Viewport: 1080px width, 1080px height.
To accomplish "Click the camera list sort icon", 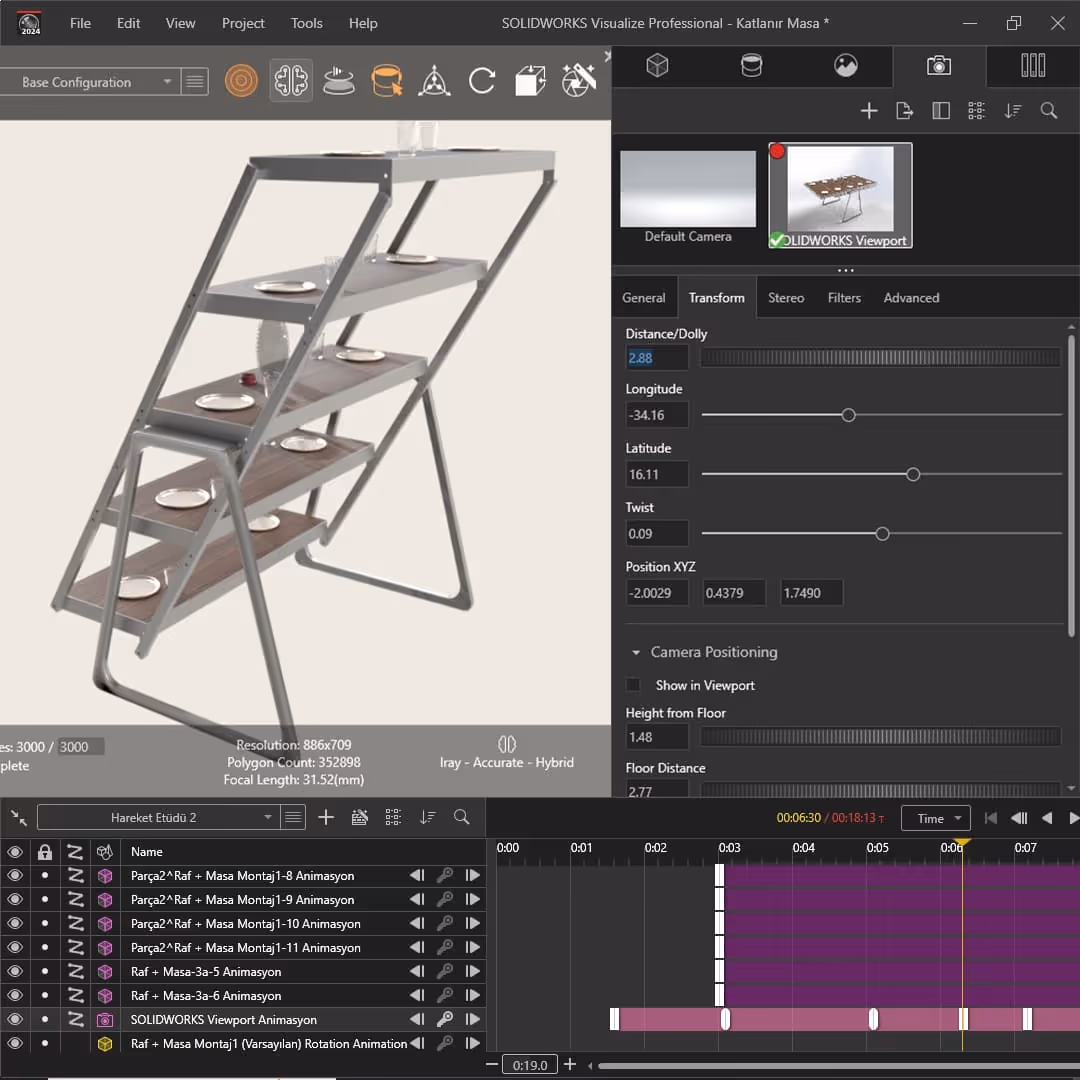I will [x=1012, y=111].
